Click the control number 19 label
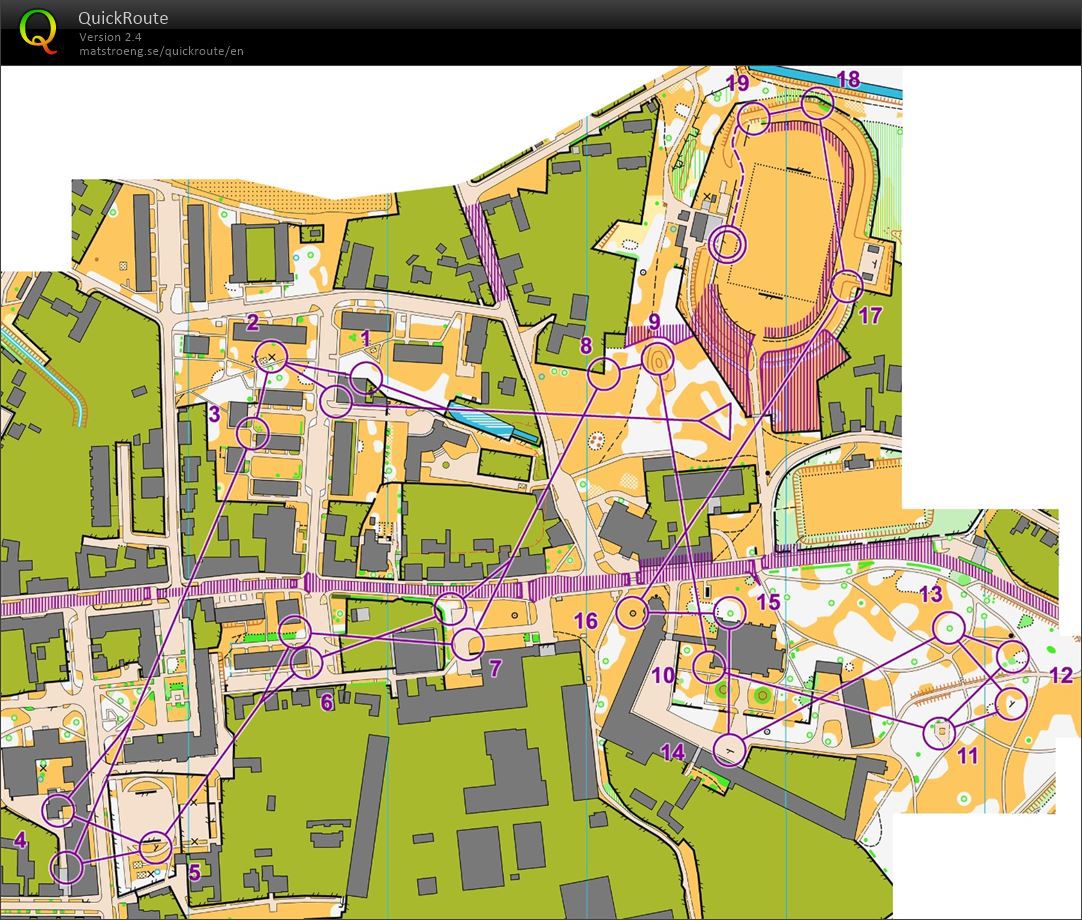 738,84
